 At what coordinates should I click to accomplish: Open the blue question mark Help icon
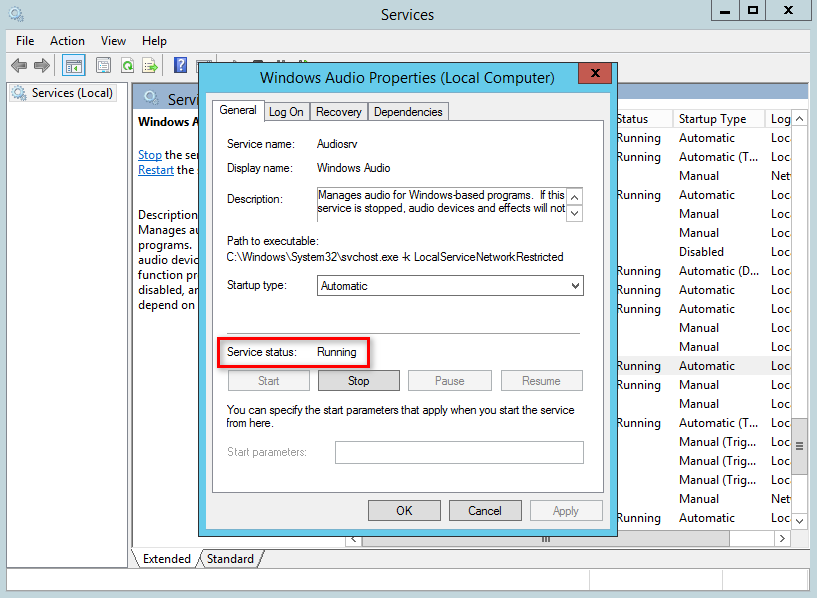(180, 65)
